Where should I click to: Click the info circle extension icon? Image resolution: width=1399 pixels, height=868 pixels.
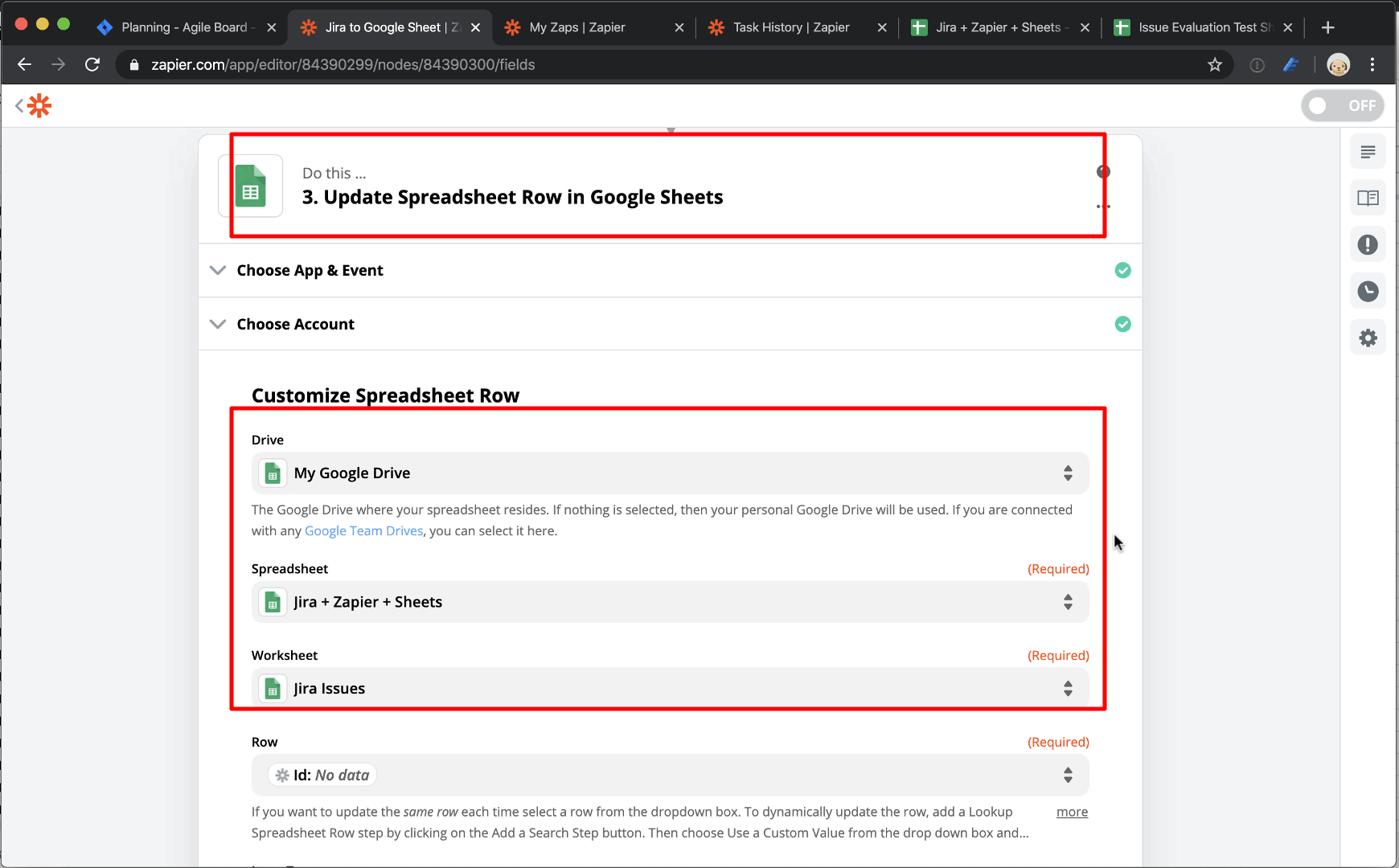(x=1257, y=65)
